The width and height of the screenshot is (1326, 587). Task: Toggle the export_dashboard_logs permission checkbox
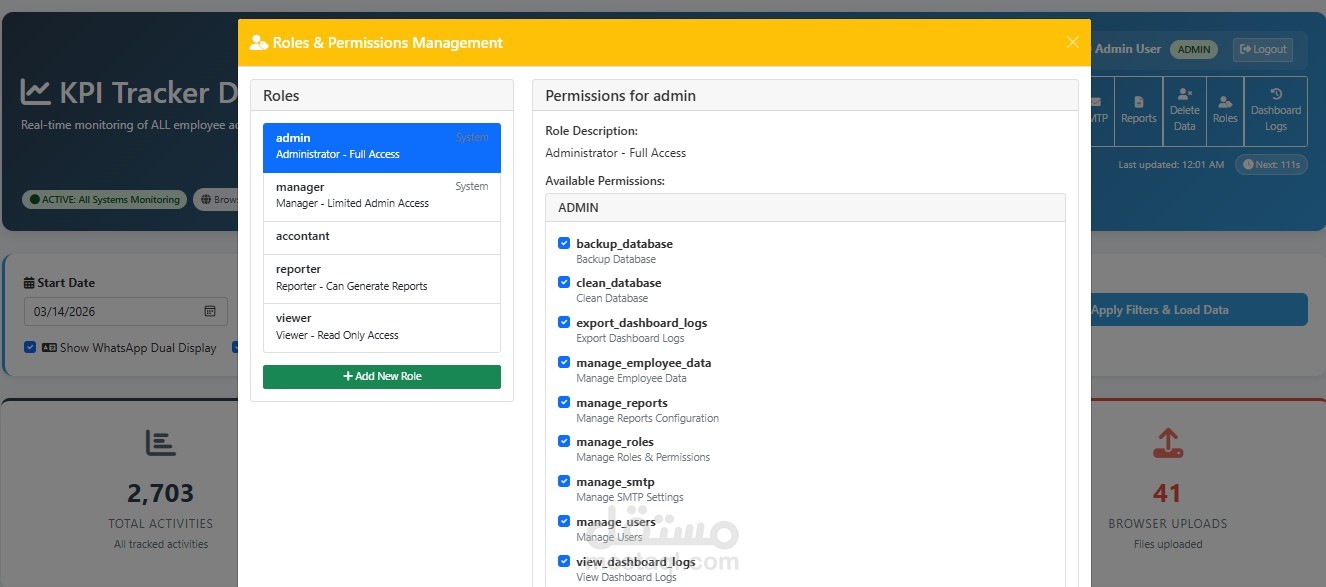[564, 322]
